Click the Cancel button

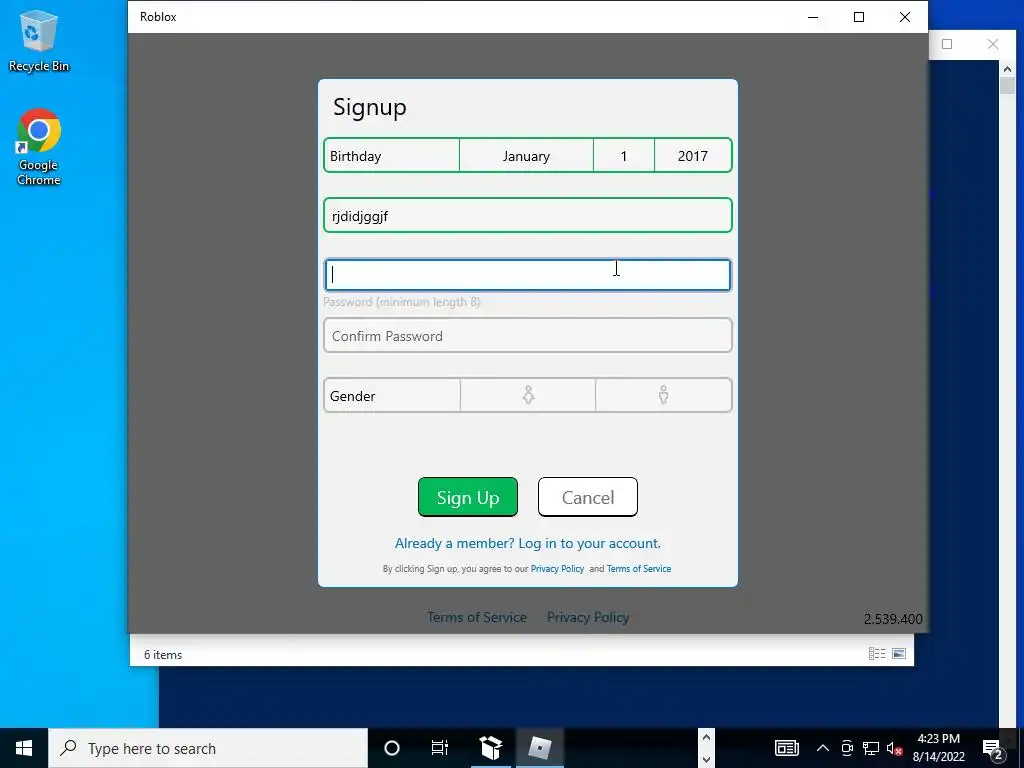coord(588,497)
